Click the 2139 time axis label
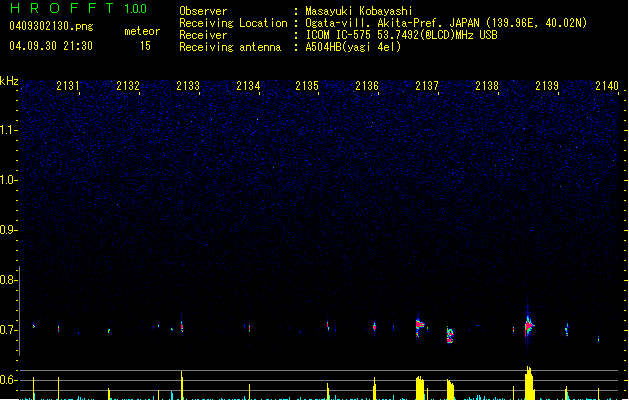Screen dimensions: 629x400 (547, 86)
